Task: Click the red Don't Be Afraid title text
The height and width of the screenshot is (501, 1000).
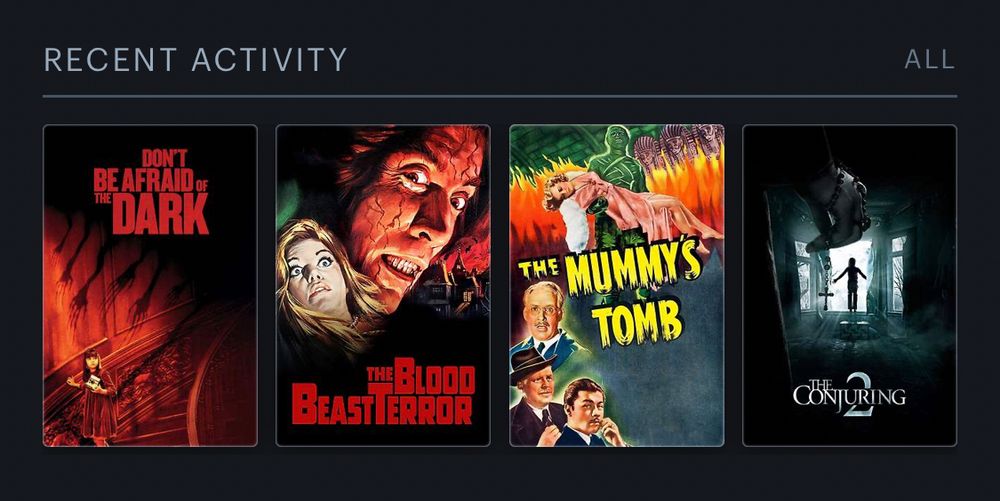Action: (151, 192)
